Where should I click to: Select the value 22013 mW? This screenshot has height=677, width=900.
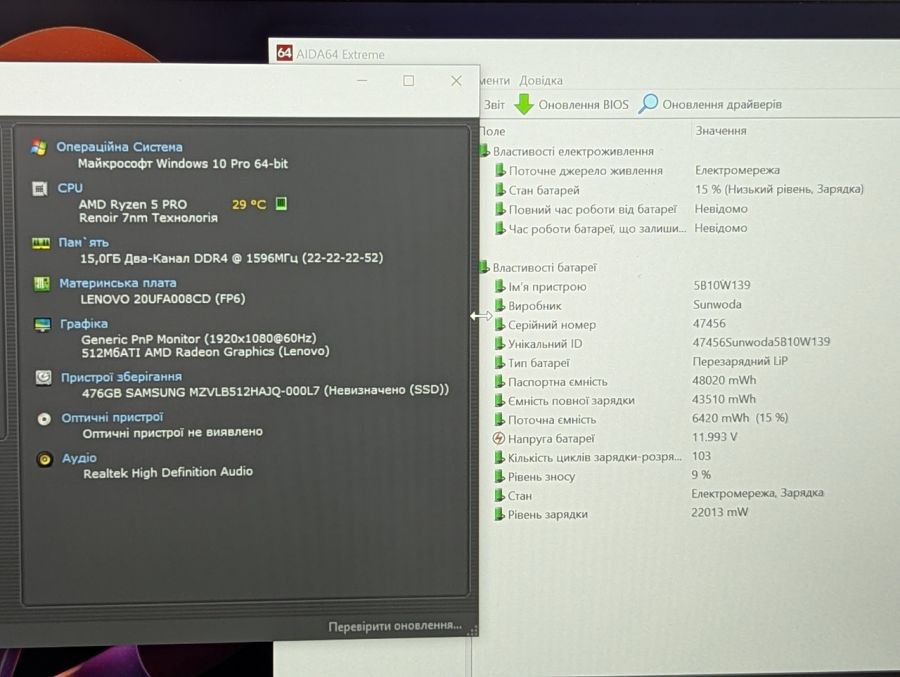point(720,512)
